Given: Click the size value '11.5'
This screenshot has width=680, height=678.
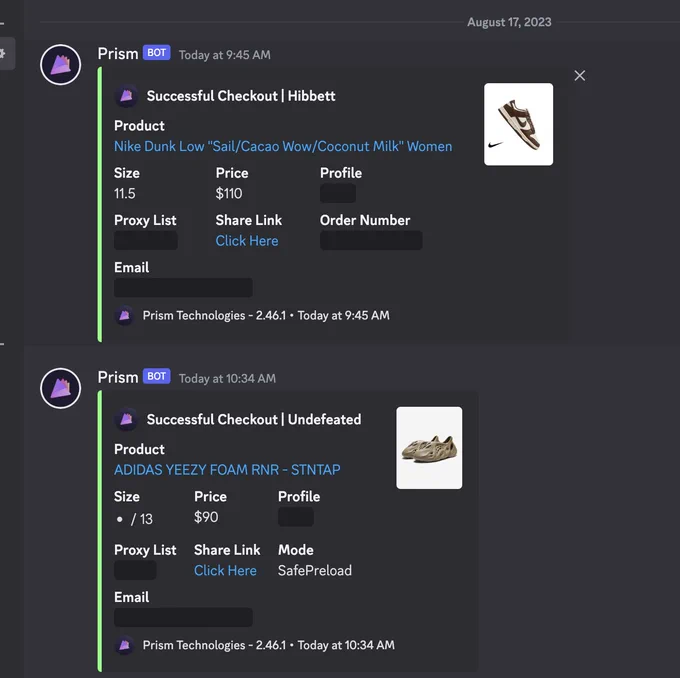Looking at the screenshot, I should pos(125,193).
